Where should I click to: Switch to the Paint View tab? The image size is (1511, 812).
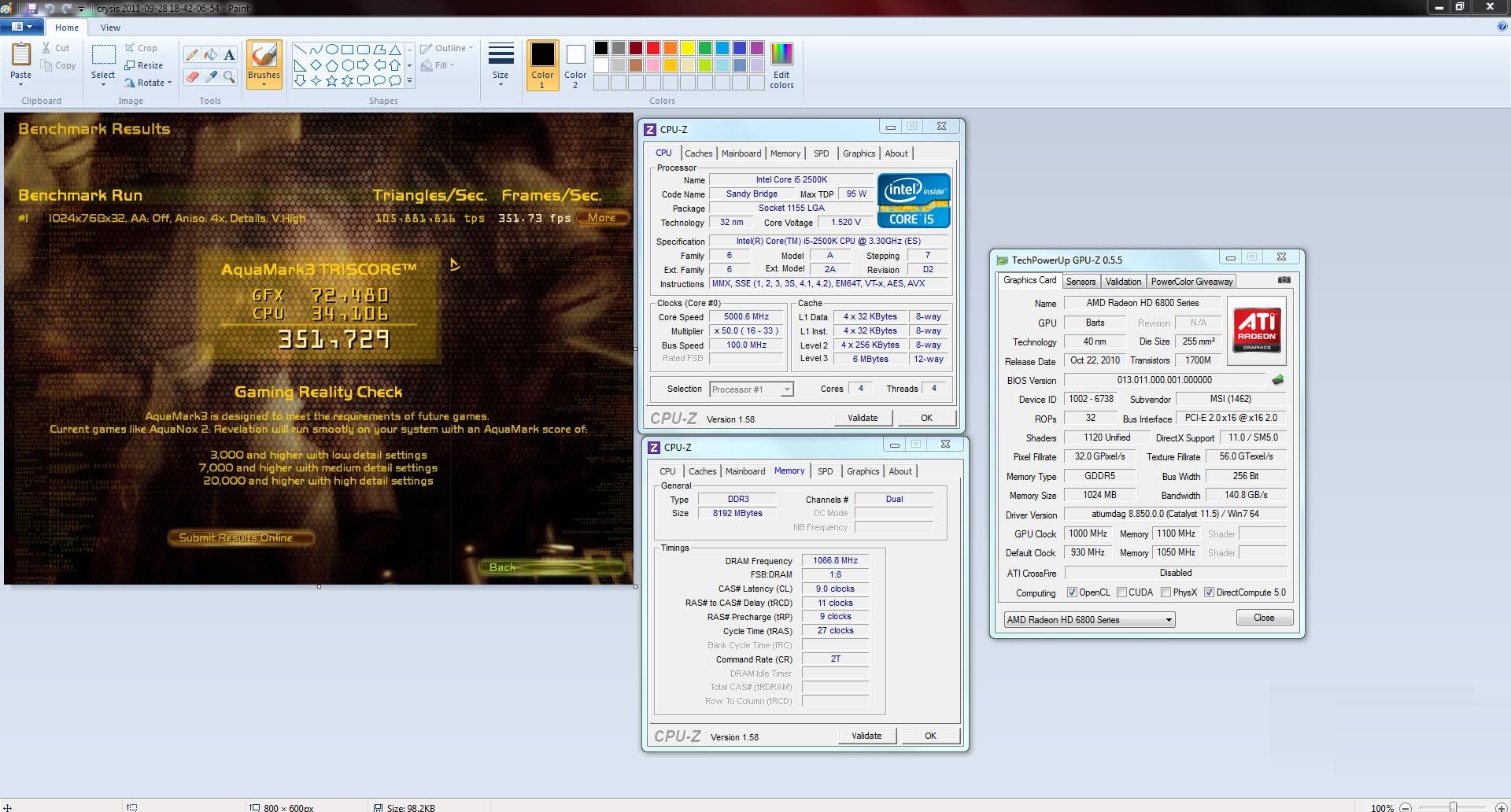(x=110, y=28)
